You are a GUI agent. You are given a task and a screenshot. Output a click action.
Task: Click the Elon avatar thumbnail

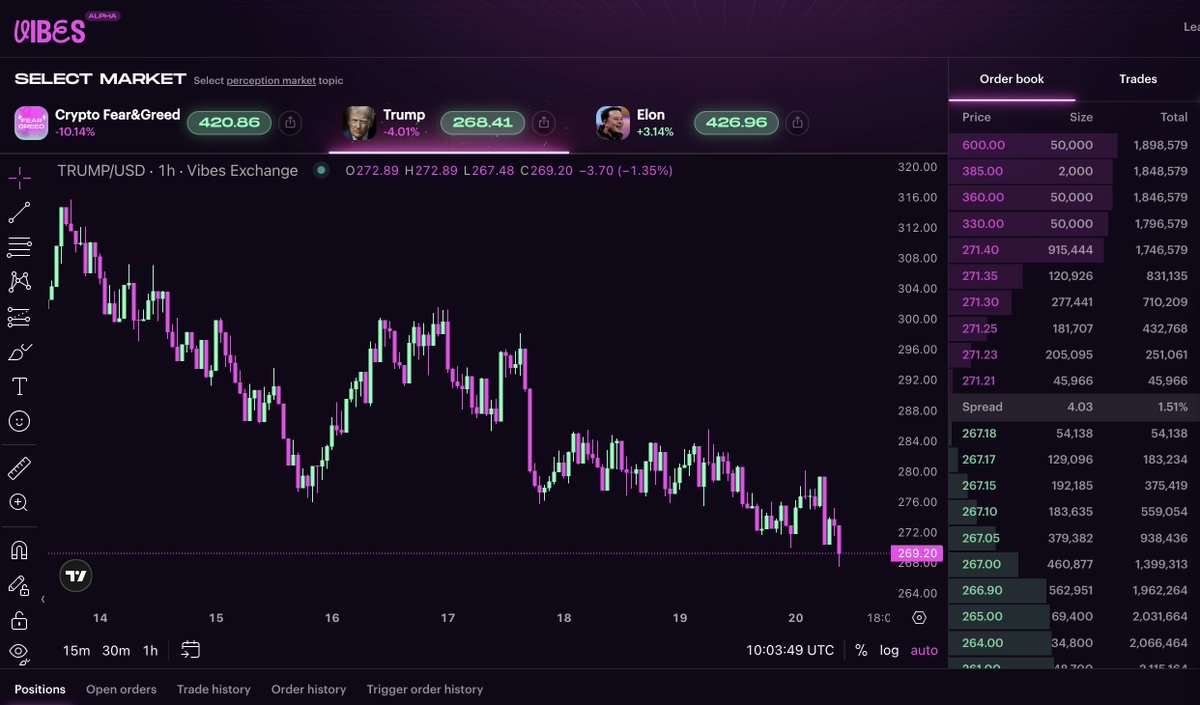[613, 123]
